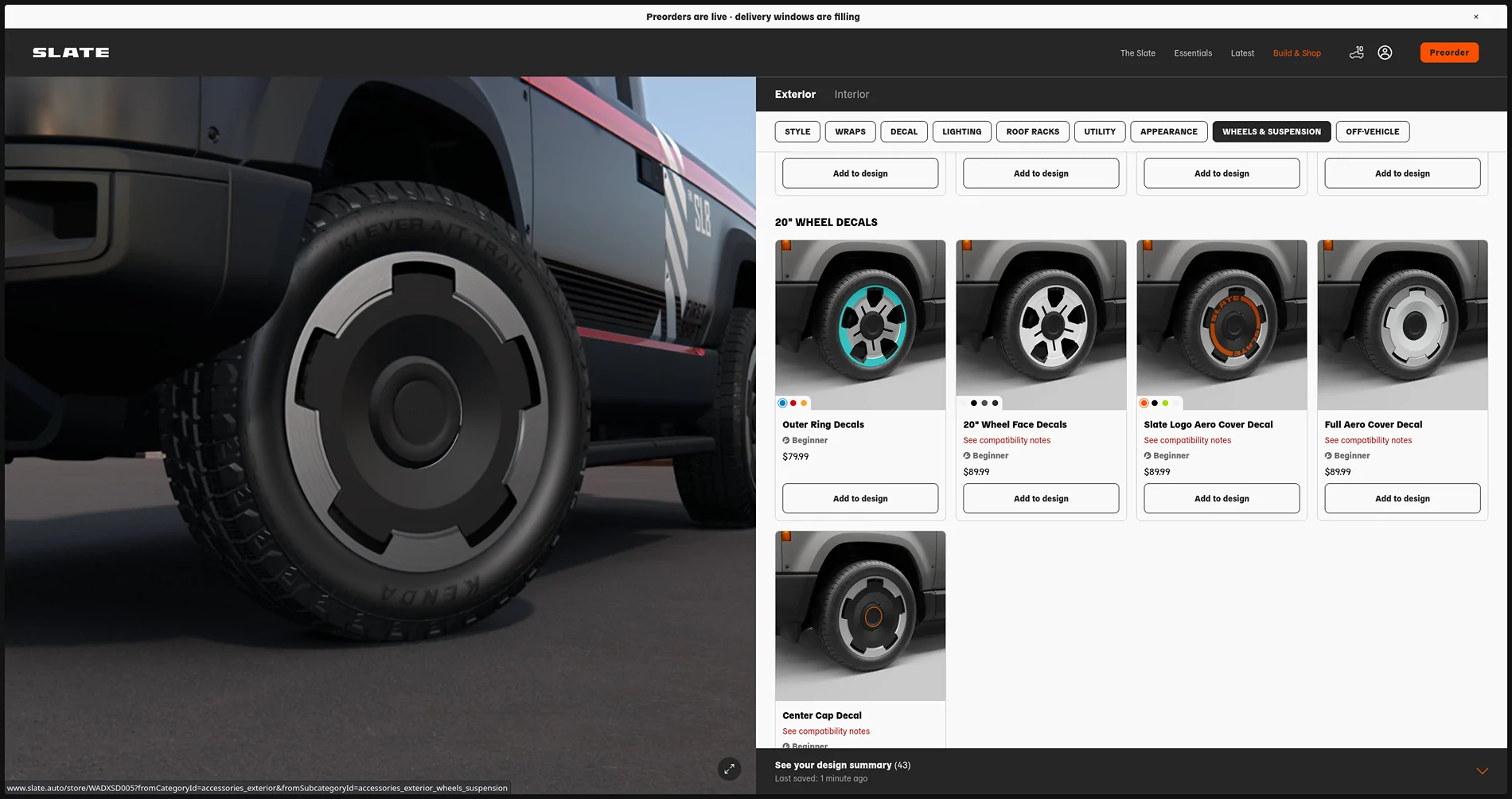See compatibility notes for Full Aero Cover Decal
Viewport: 1512px width, 799px height.
[x=1368, y=440]
